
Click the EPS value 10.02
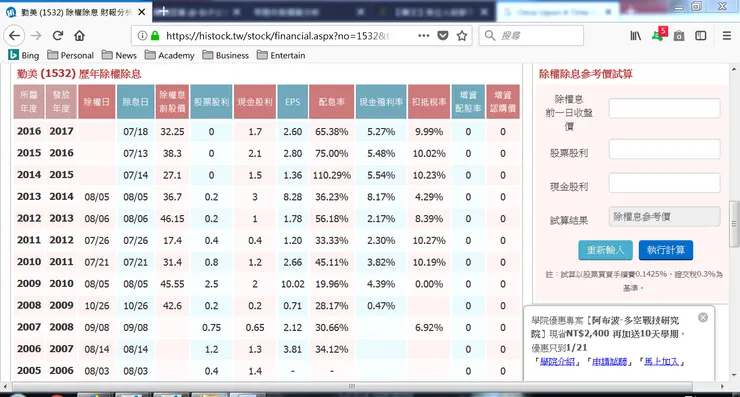pos(293,284)
